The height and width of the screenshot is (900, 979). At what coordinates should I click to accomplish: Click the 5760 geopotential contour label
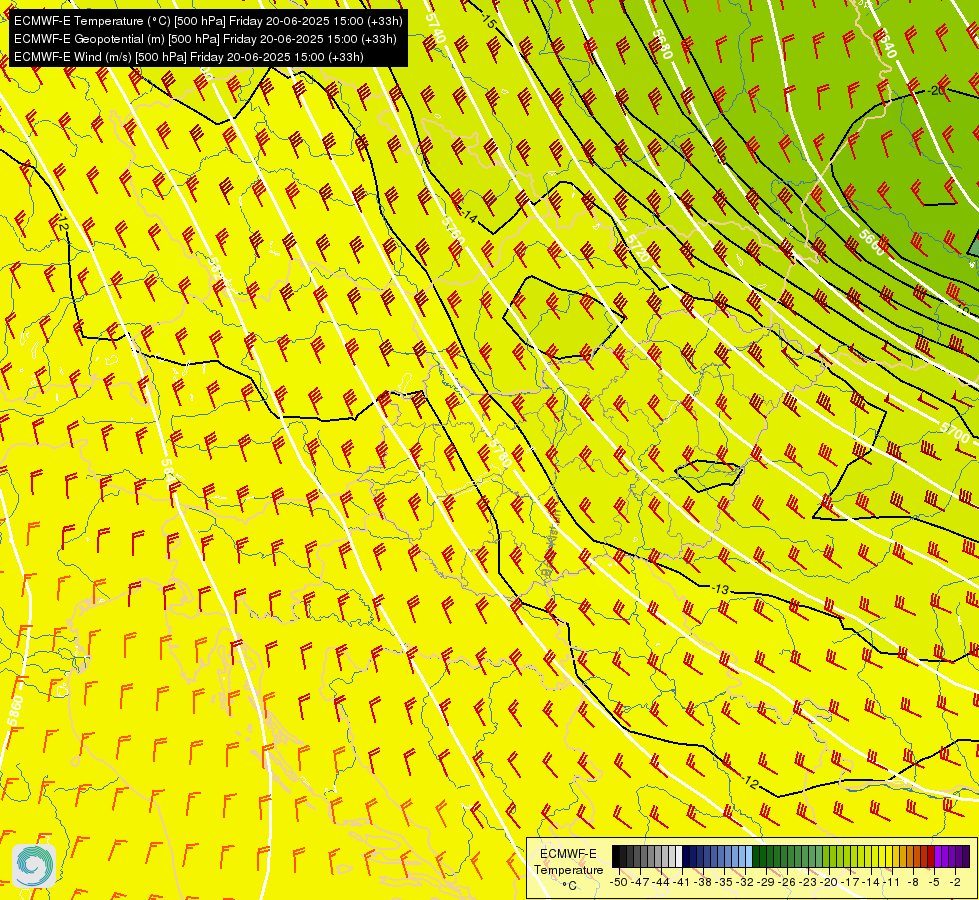[x=453, y=230]
